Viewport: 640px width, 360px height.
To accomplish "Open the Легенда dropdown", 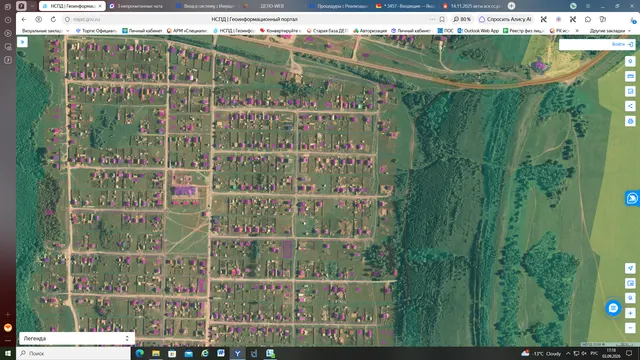I will [x=77, y=338].
